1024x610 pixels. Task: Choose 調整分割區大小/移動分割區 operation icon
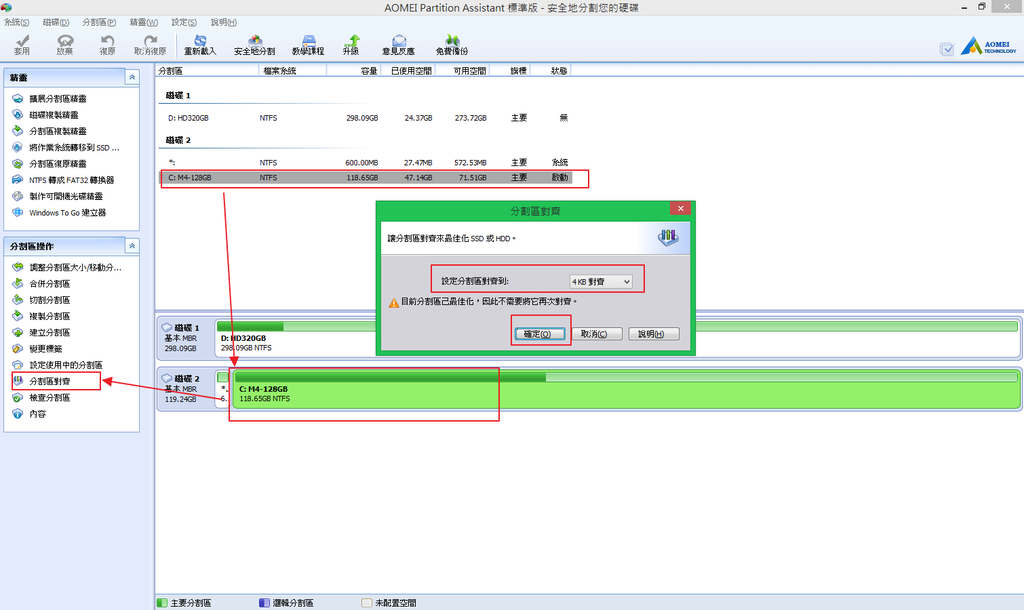(18, 267)
